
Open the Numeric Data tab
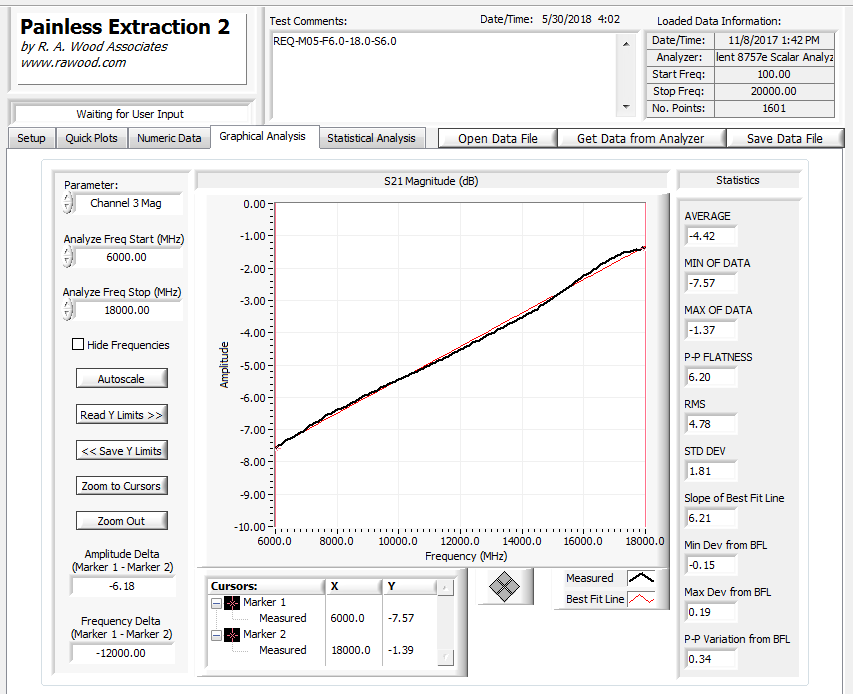169,138
